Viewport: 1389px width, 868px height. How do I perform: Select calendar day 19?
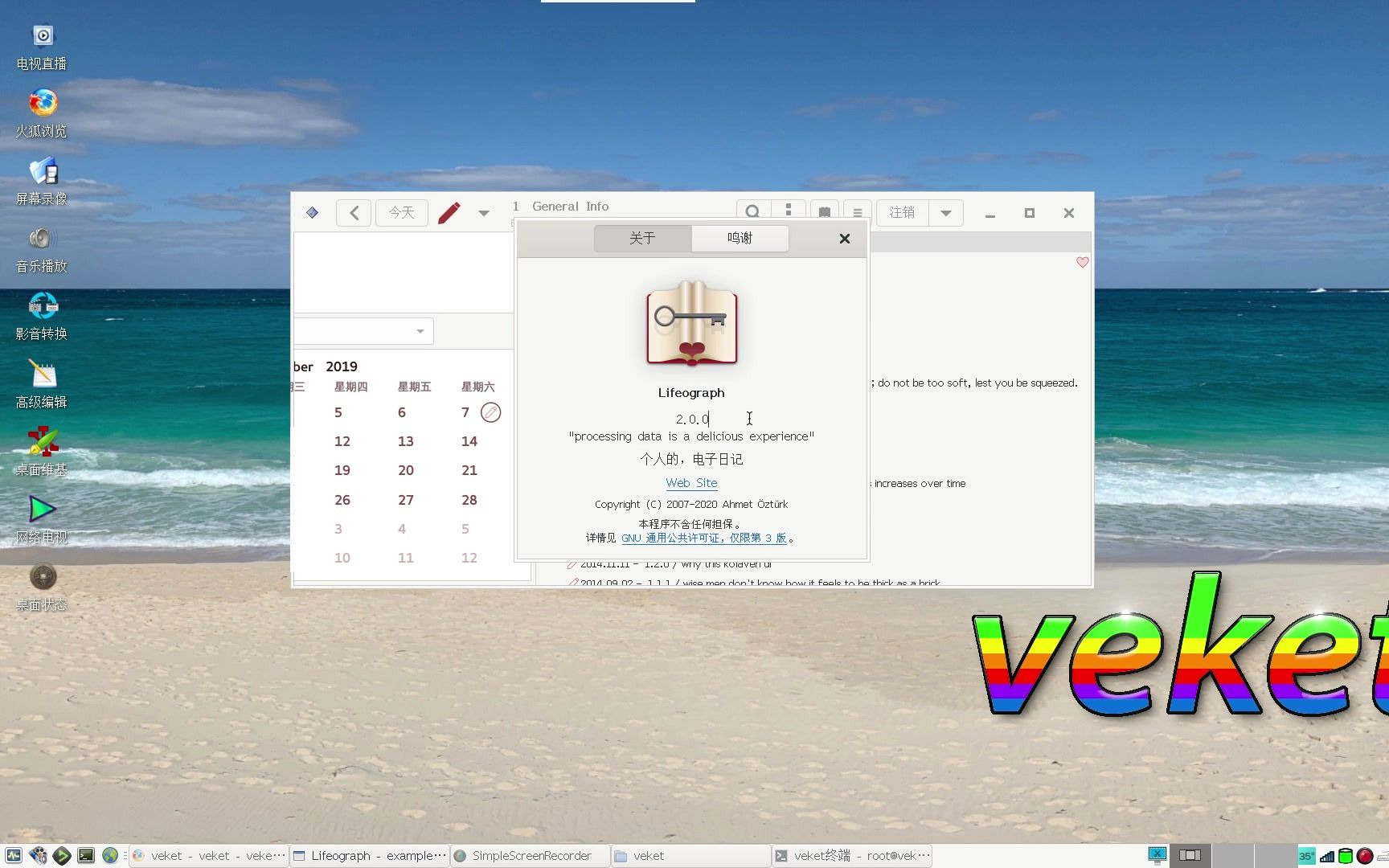342,470
